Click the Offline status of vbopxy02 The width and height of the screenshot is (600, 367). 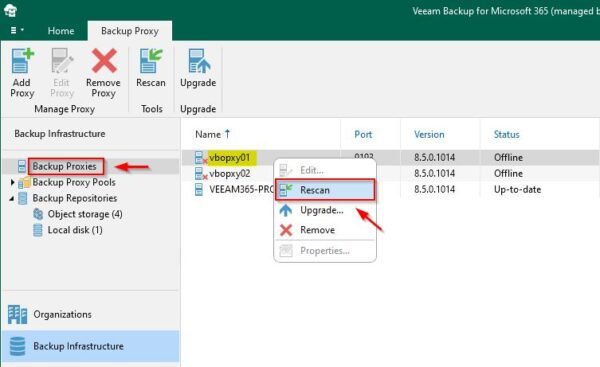(x=508, y=173)
